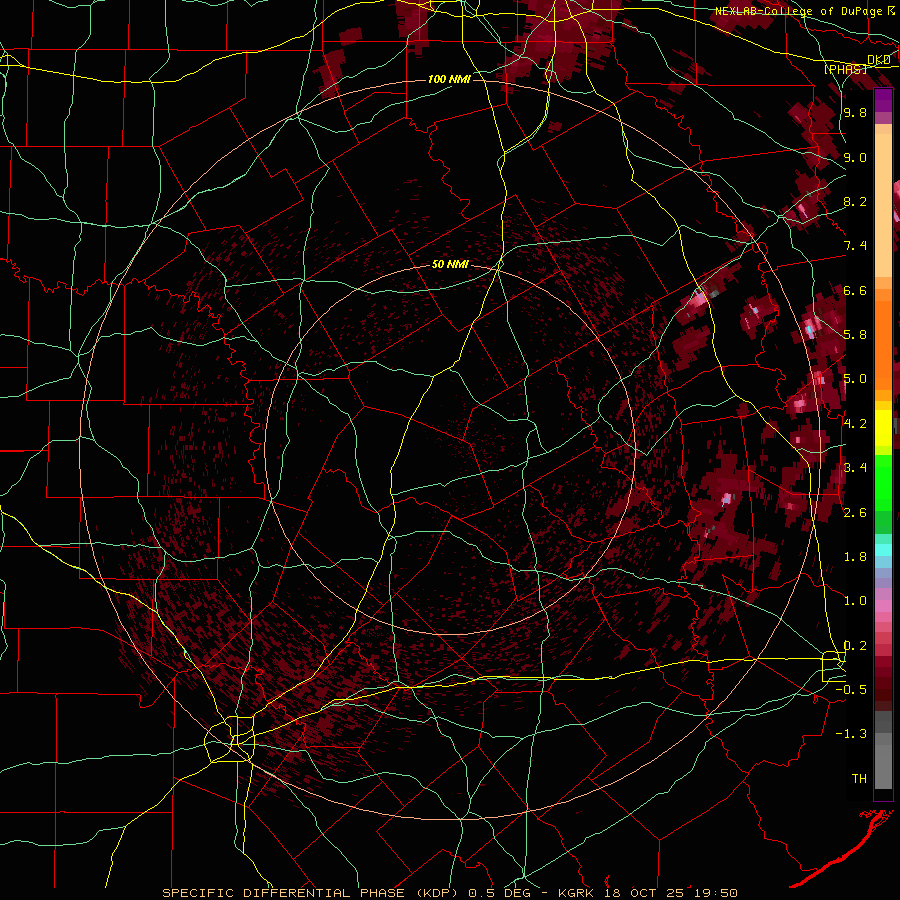Click the cyan segment of the color bar
The height and width of the screenshot is (900, 900).
pos(883,550)
